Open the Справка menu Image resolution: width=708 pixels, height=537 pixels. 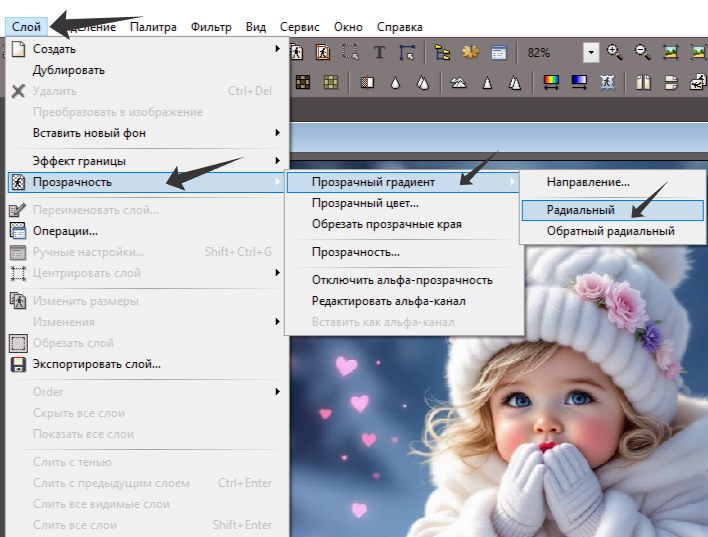pyautogui.click(x=399, y=27)
